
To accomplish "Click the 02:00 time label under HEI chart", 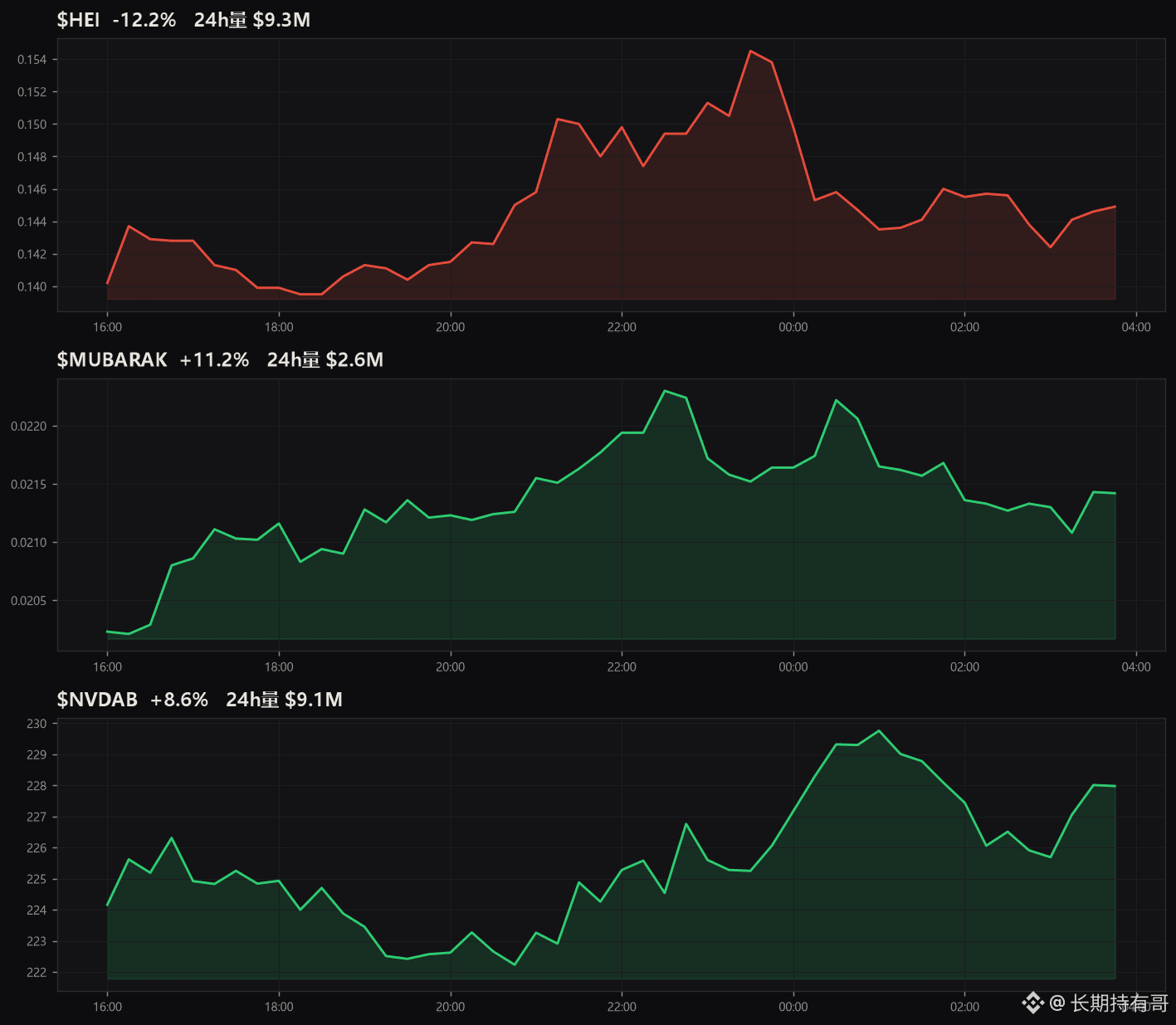I will point(964,327).
